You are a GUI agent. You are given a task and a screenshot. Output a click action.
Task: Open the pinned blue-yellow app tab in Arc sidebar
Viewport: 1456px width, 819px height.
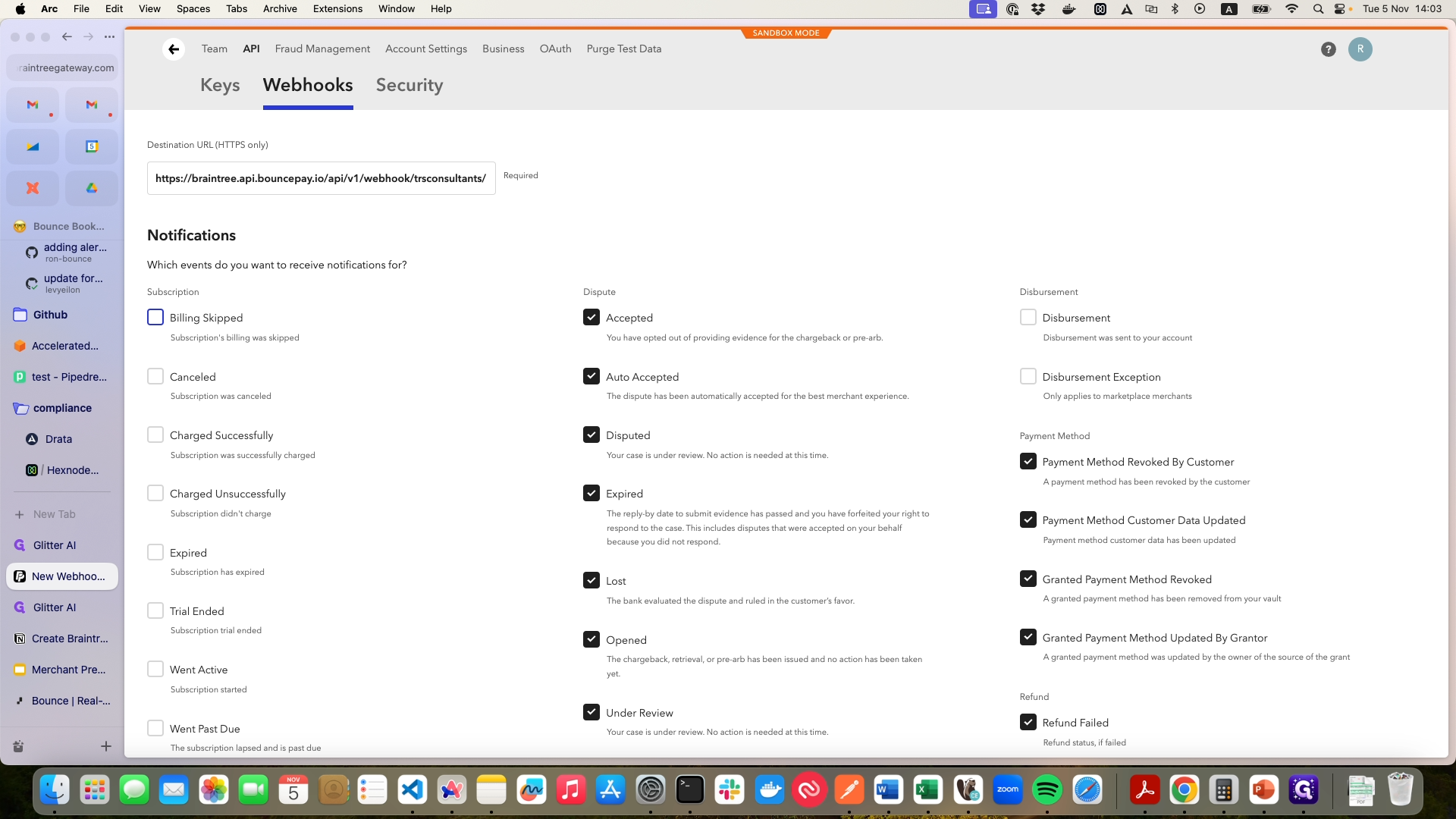[33, 146]
